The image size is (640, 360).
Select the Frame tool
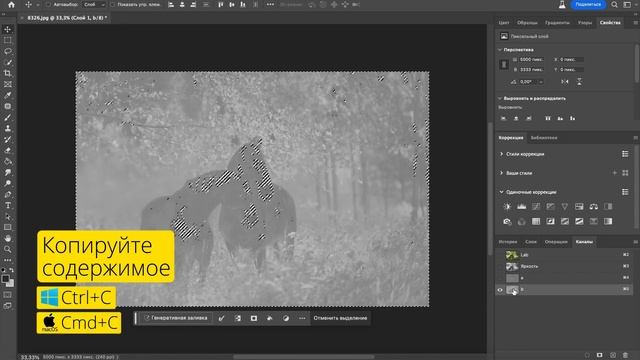tap(7, 84)
